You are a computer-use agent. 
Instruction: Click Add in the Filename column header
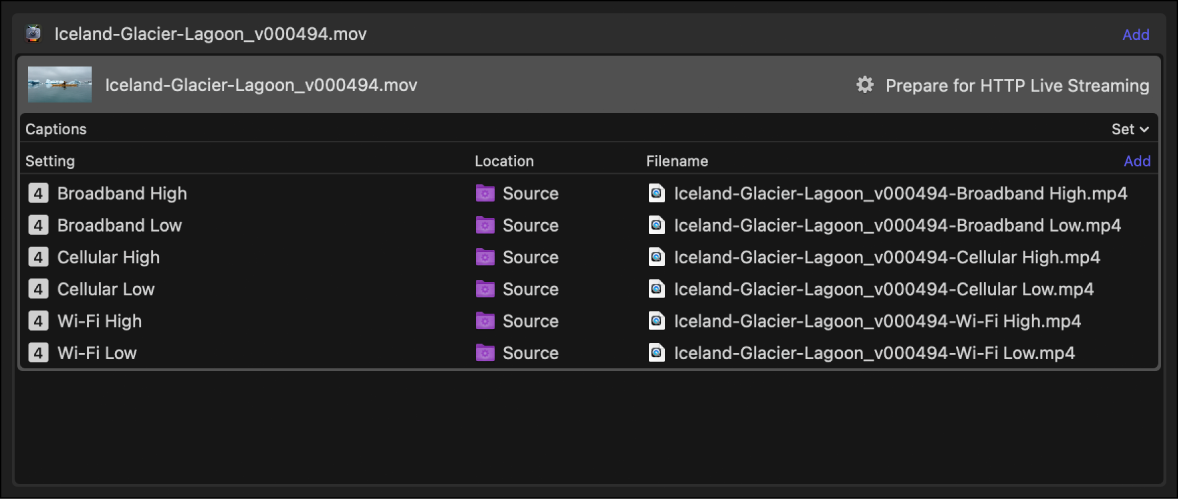pos(1137,161)
